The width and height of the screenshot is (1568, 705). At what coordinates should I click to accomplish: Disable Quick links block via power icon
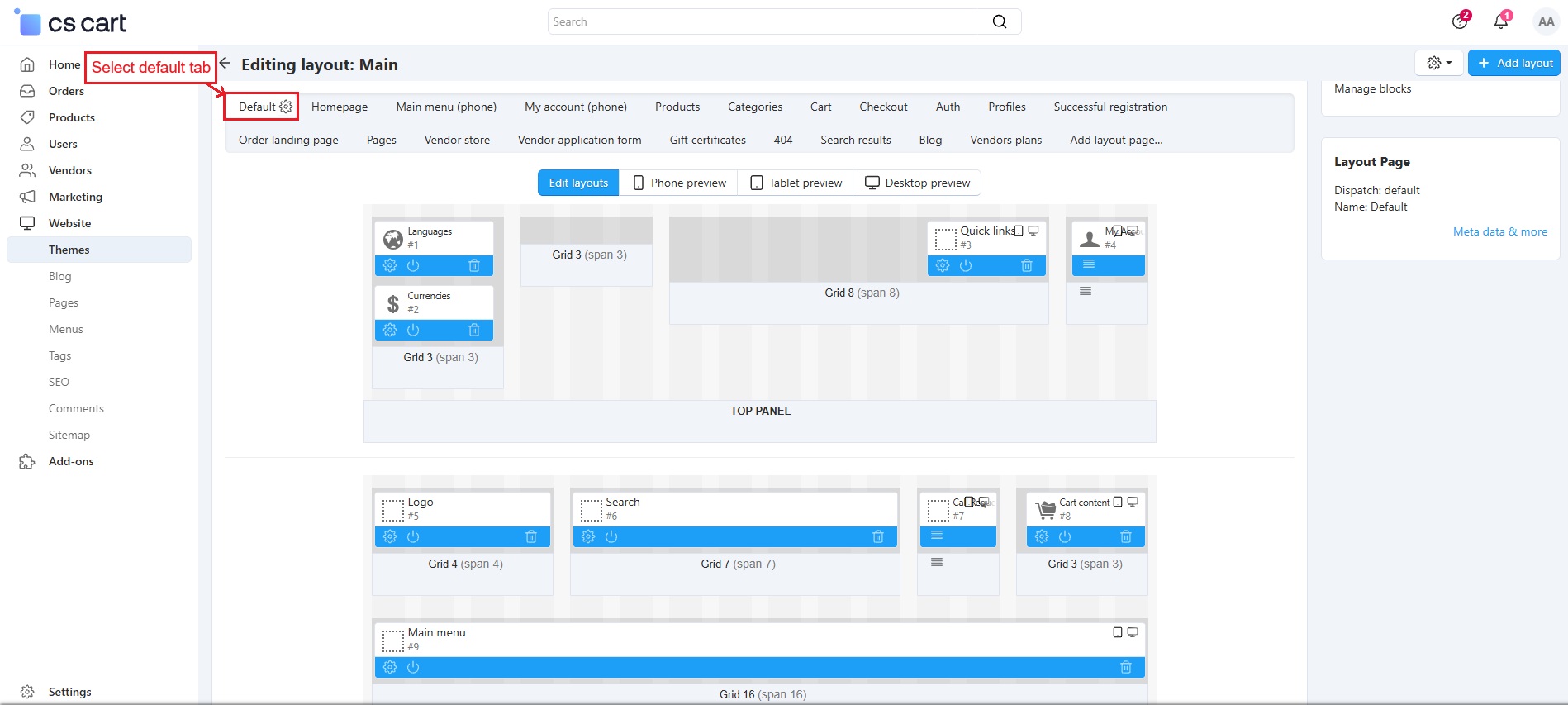pyautogui.click(x=966, y=265)
